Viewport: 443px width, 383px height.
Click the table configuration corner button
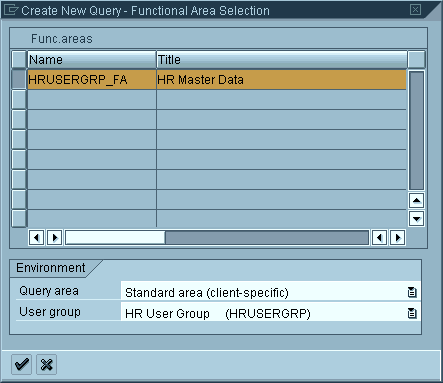coord(416,60)
